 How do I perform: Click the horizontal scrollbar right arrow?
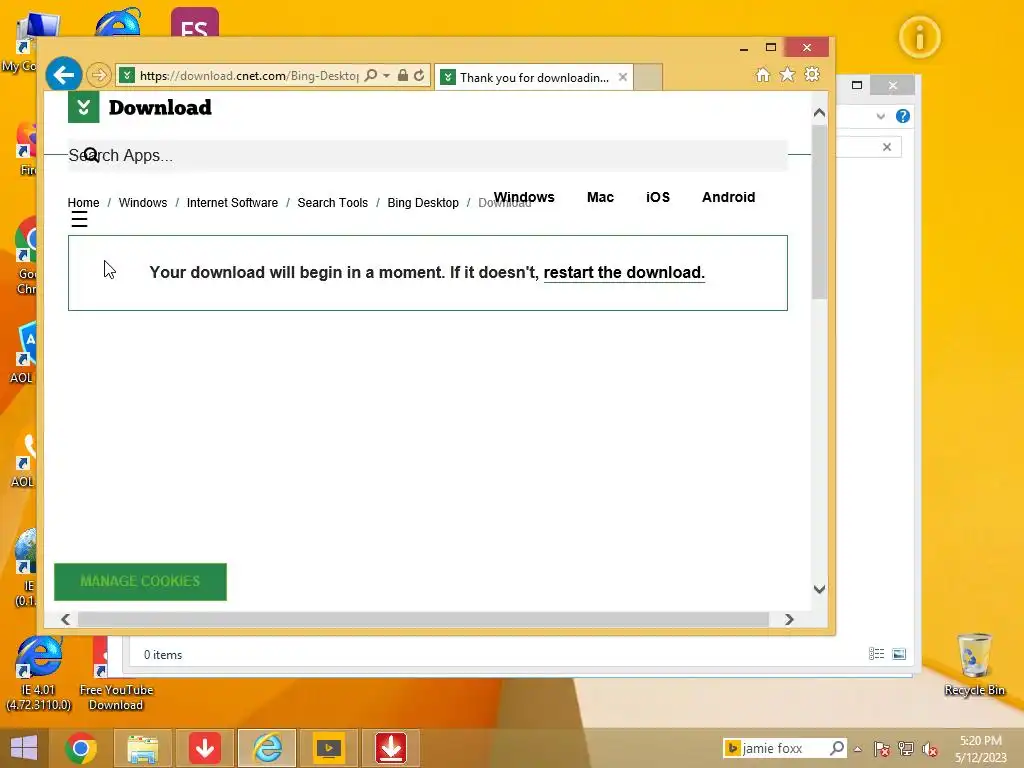pyautogui.click(x=789, y=619)
